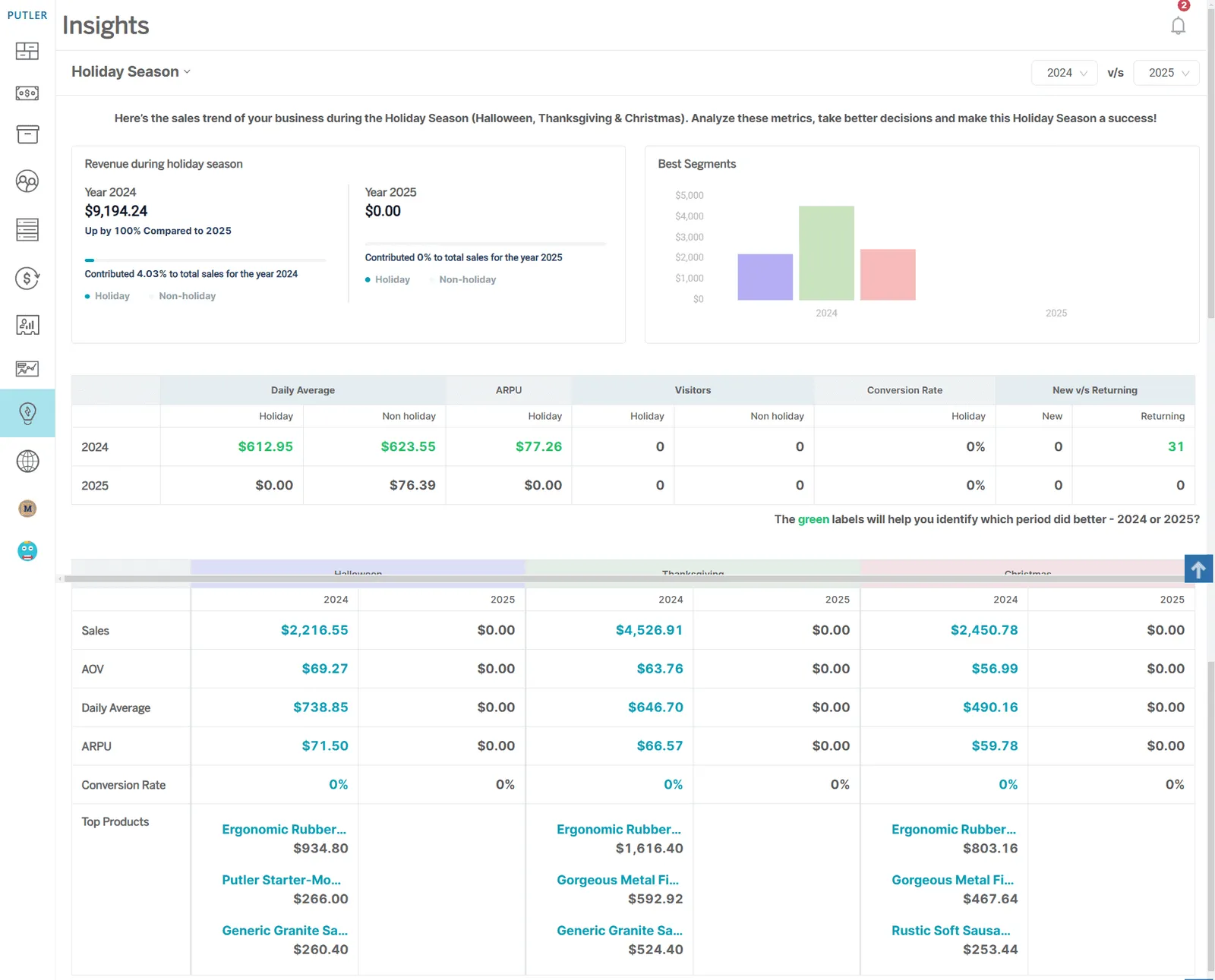This screenshot has height=980, width=1215.
Task: Open Generic Granite Sa... product at $260.40
Action: pyautogui.click(x=285, y=931)
